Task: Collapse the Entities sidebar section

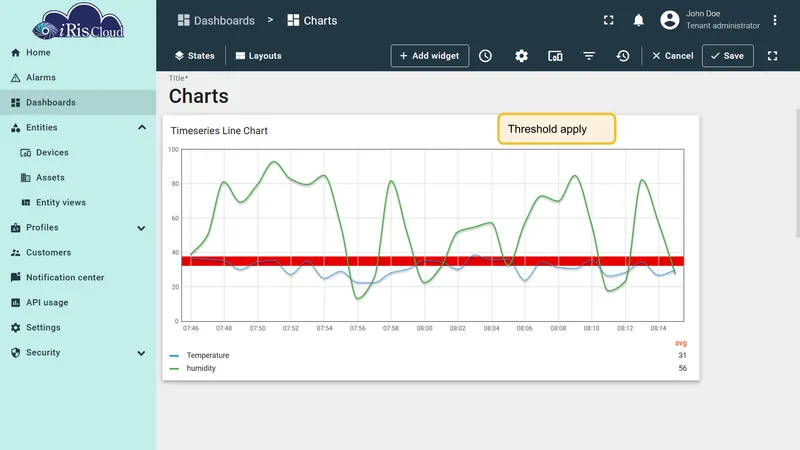Action: click(142, 127)
